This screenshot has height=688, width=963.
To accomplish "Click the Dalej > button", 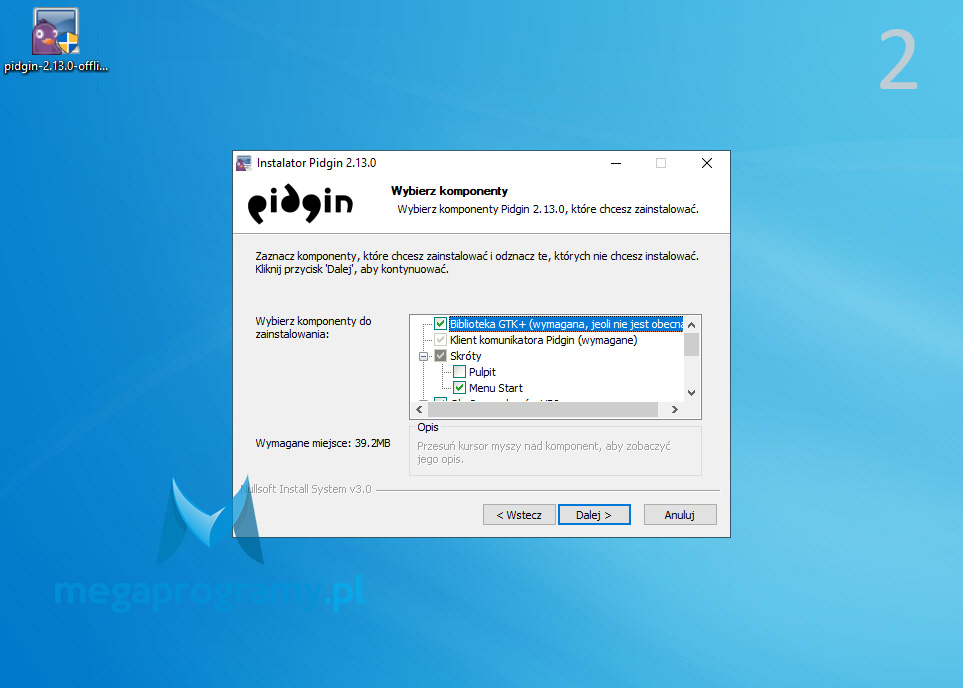I will click(x=594, y=515).
